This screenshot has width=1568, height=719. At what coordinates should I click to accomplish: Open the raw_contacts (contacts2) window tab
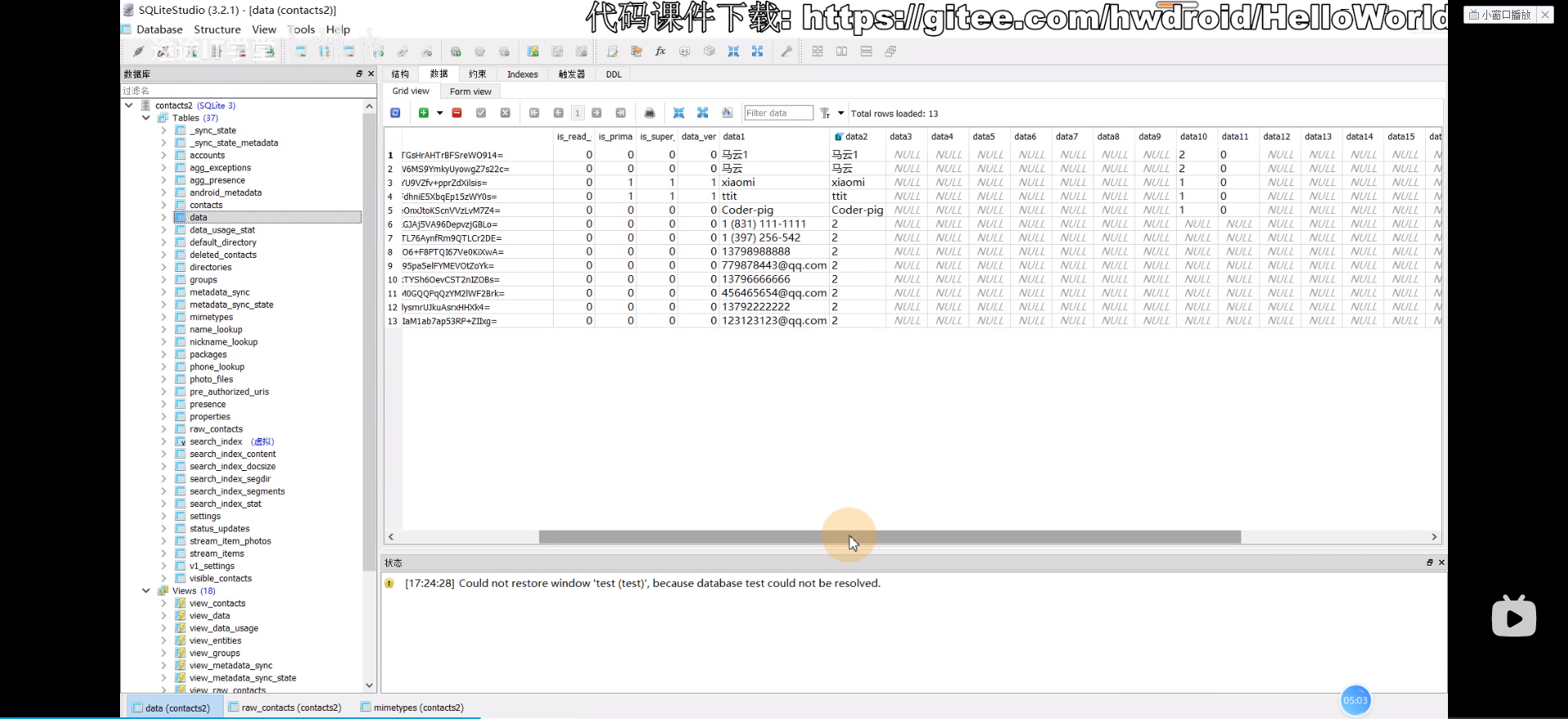(285, 708)
